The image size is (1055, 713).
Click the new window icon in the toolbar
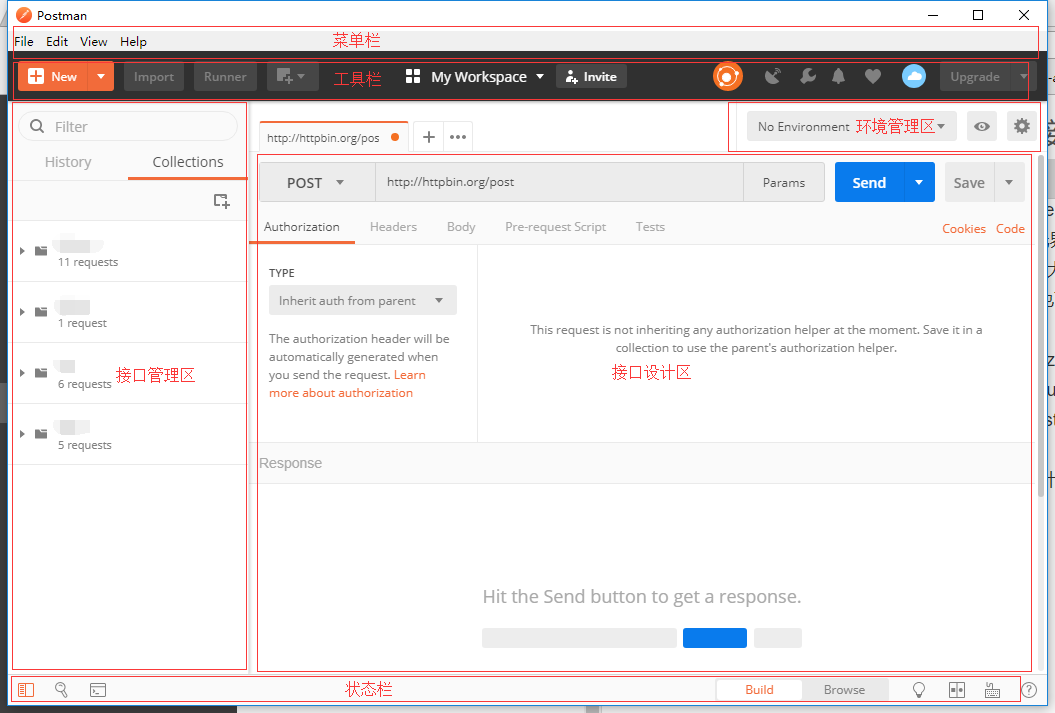pyautogui.click(x=292, y=77)
